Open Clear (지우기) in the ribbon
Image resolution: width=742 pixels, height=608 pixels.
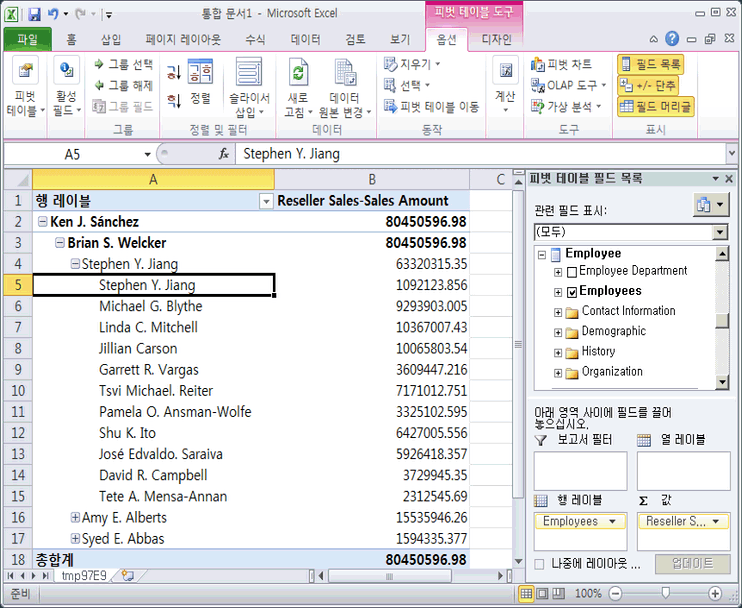coord(412,64)
